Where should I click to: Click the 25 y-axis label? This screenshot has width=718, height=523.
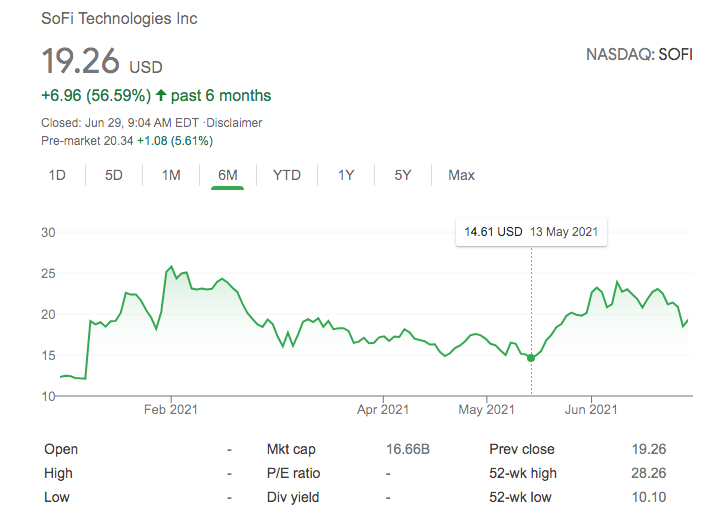(x=48, y=273)
